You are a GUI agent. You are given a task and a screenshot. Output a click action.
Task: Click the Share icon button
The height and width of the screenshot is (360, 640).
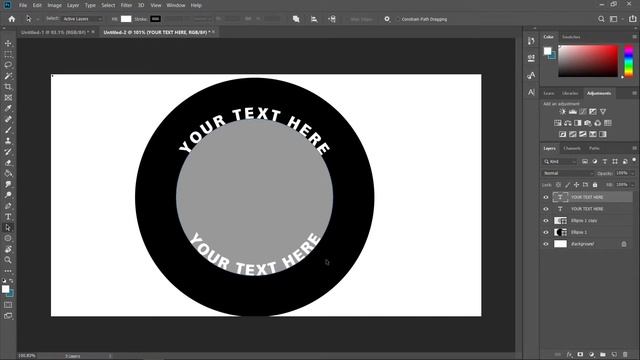(x=633, y=19)
